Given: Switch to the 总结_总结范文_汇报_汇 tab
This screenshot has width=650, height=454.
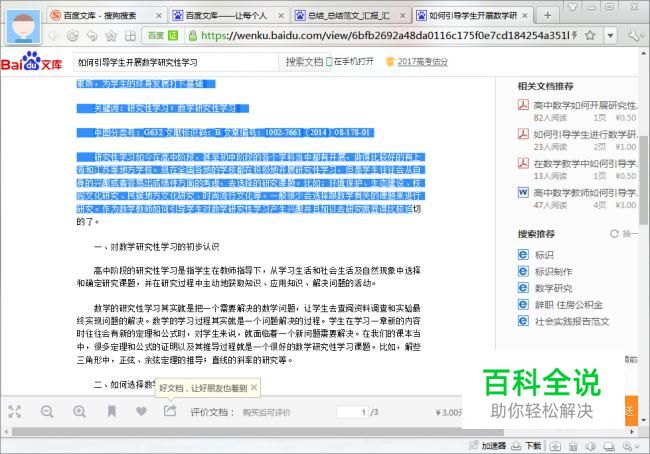Looking at the screenshot, I should 349,16.
